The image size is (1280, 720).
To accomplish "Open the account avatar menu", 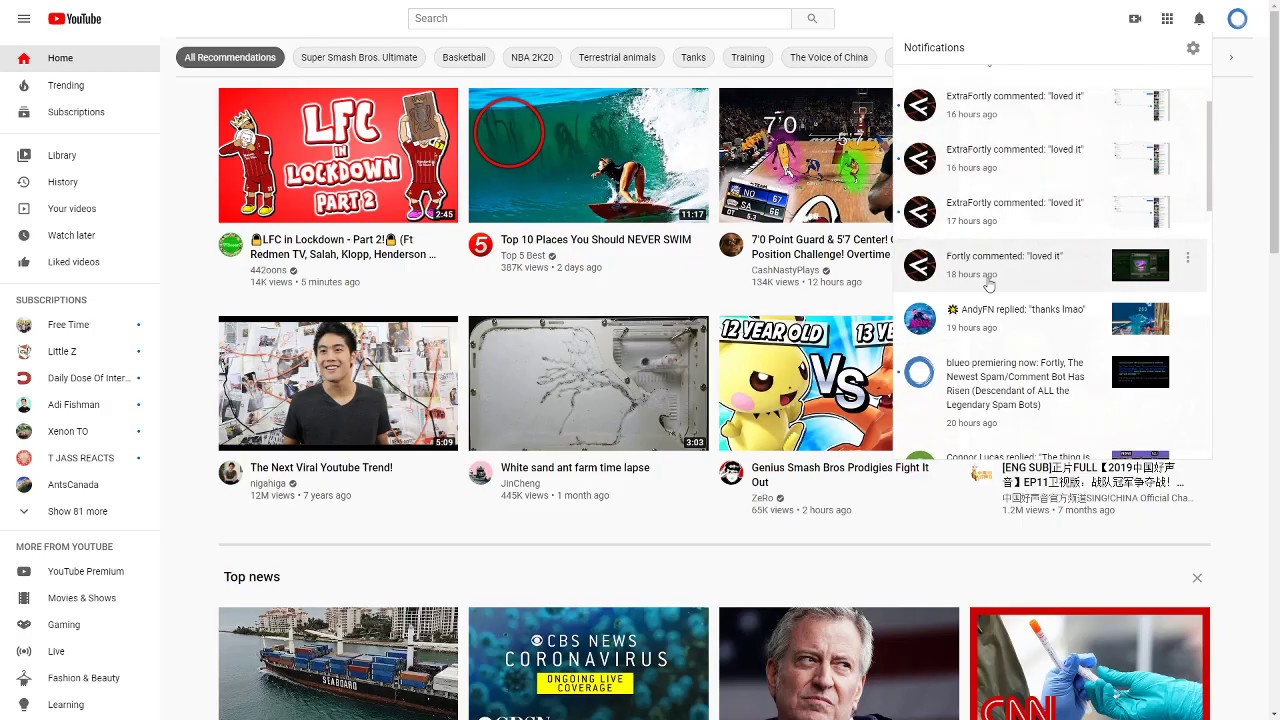I will [x=1238, y=19].
